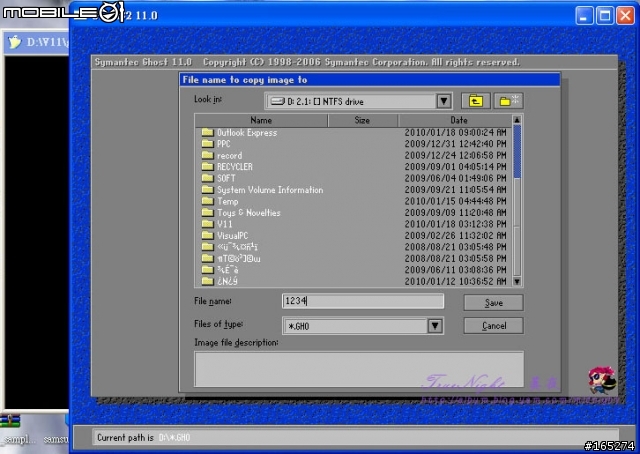Click date 2009/12/31 12:42:40 PM

(455, 144)
